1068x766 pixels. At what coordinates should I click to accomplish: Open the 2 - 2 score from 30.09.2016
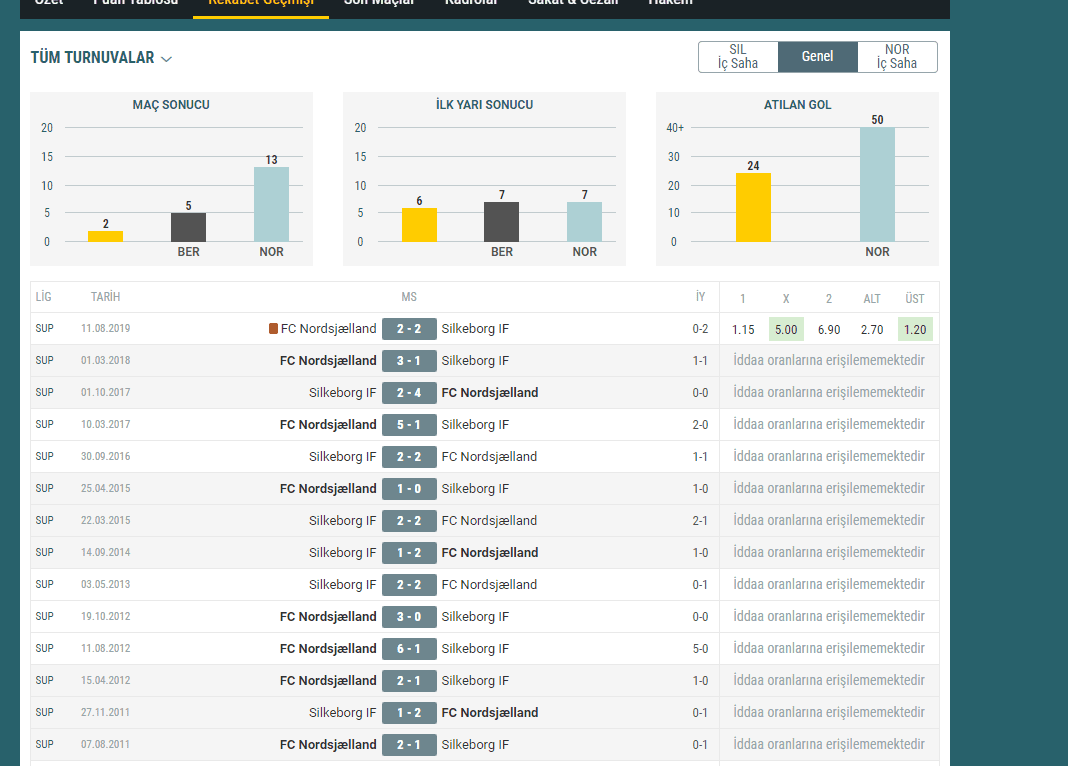[x=409, y=457]
